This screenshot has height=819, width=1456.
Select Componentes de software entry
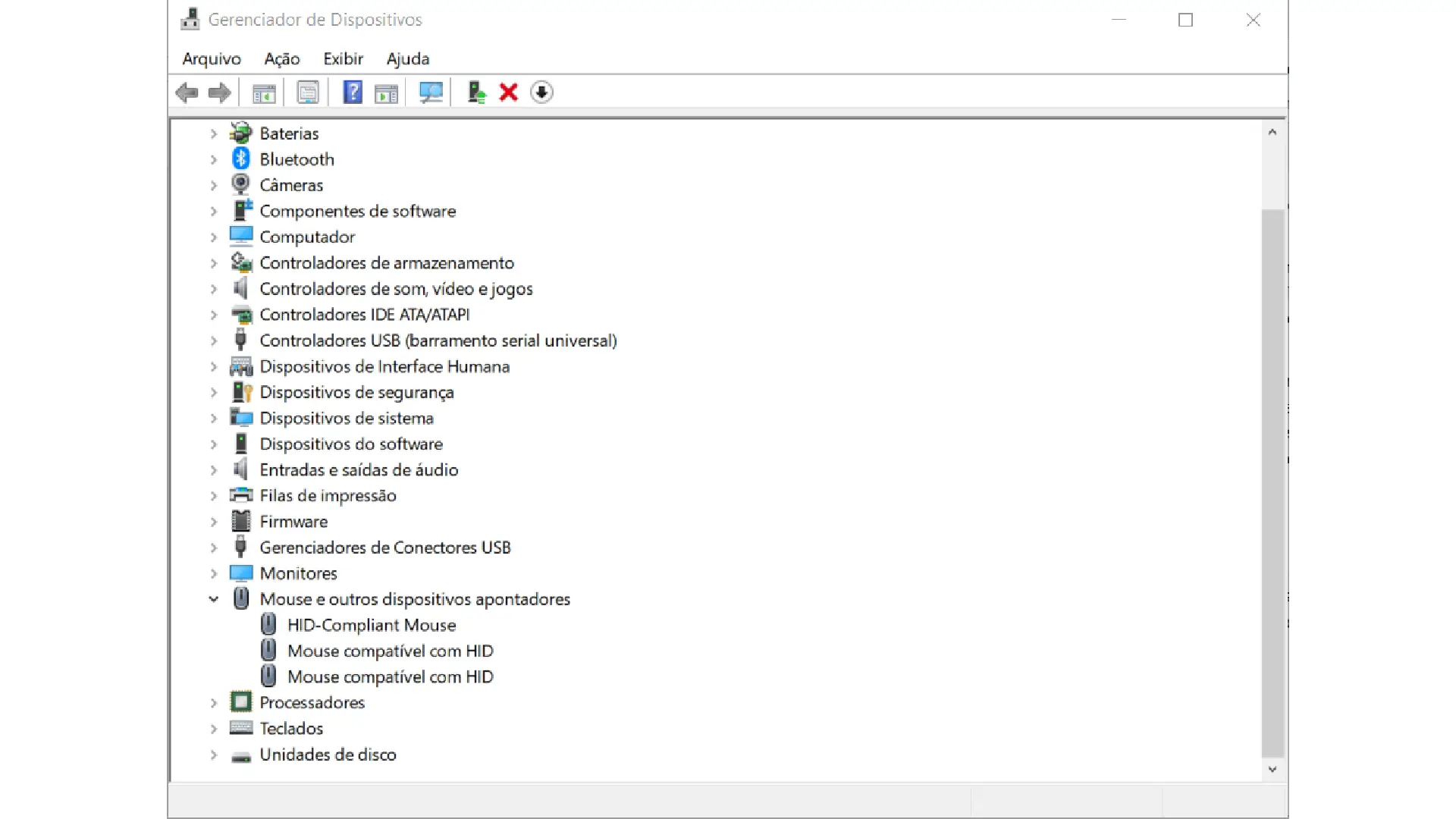[358, 211]
